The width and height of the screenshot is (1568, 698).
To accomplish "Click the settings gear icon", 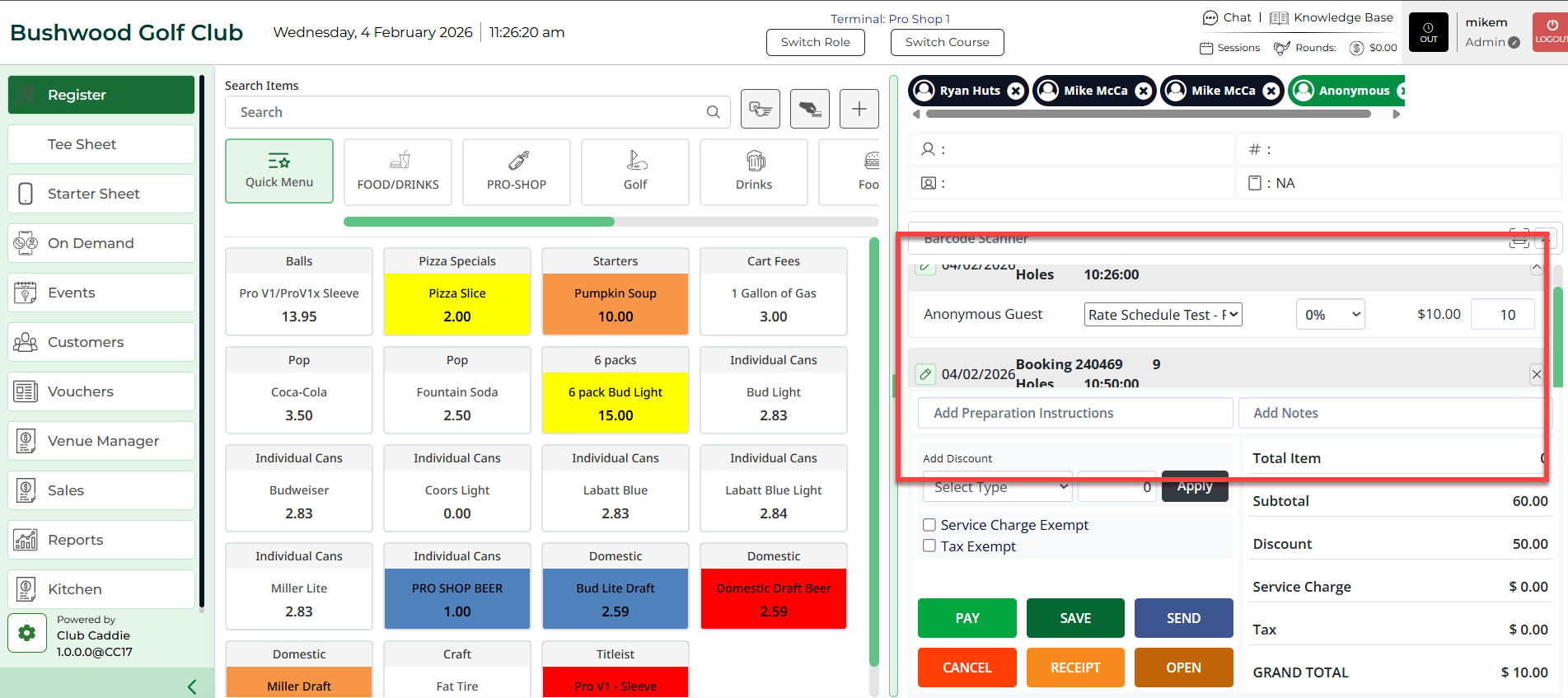I will 27,633.
